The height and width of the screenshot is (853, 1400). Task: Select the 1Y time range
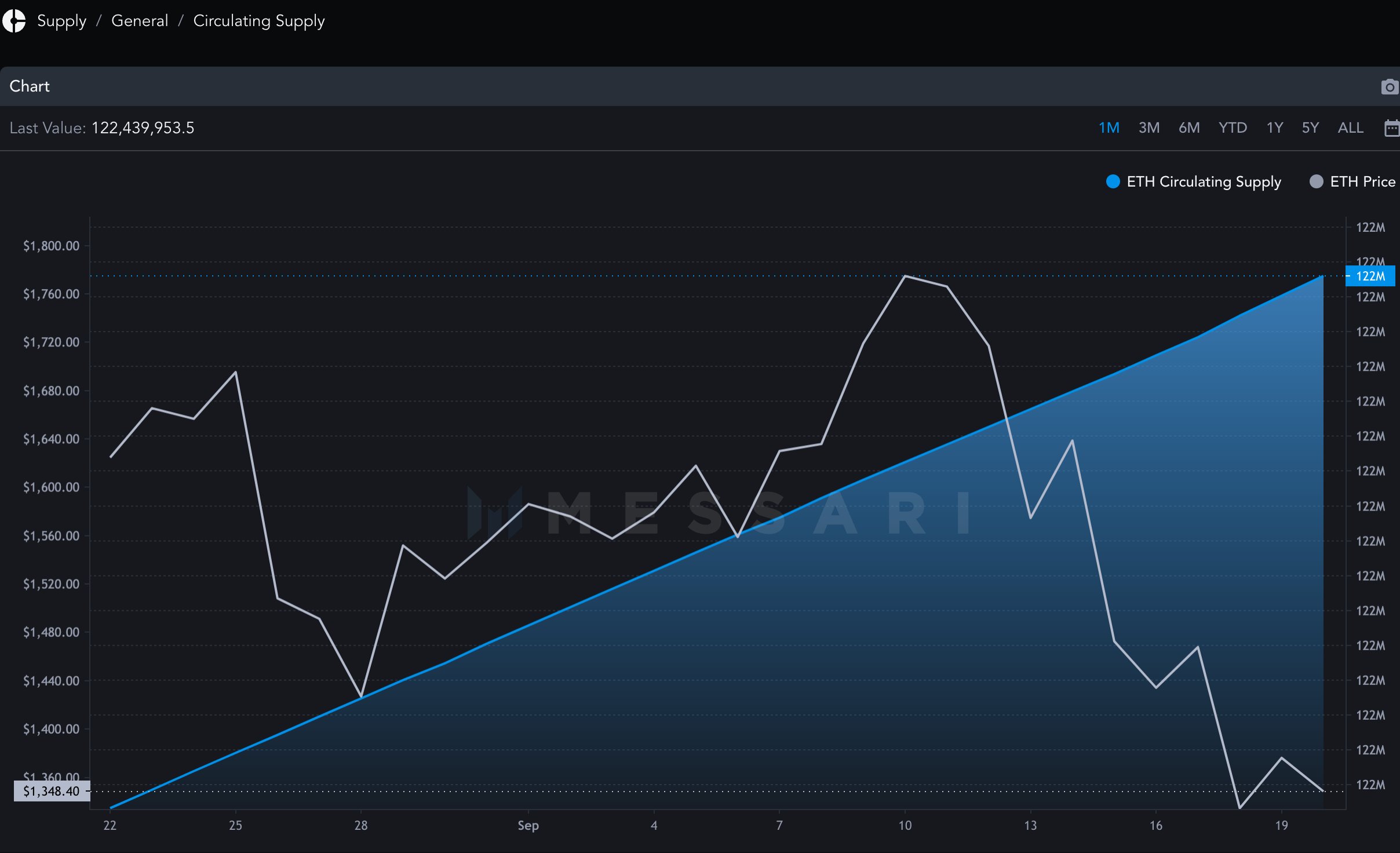pos(1274,128)
